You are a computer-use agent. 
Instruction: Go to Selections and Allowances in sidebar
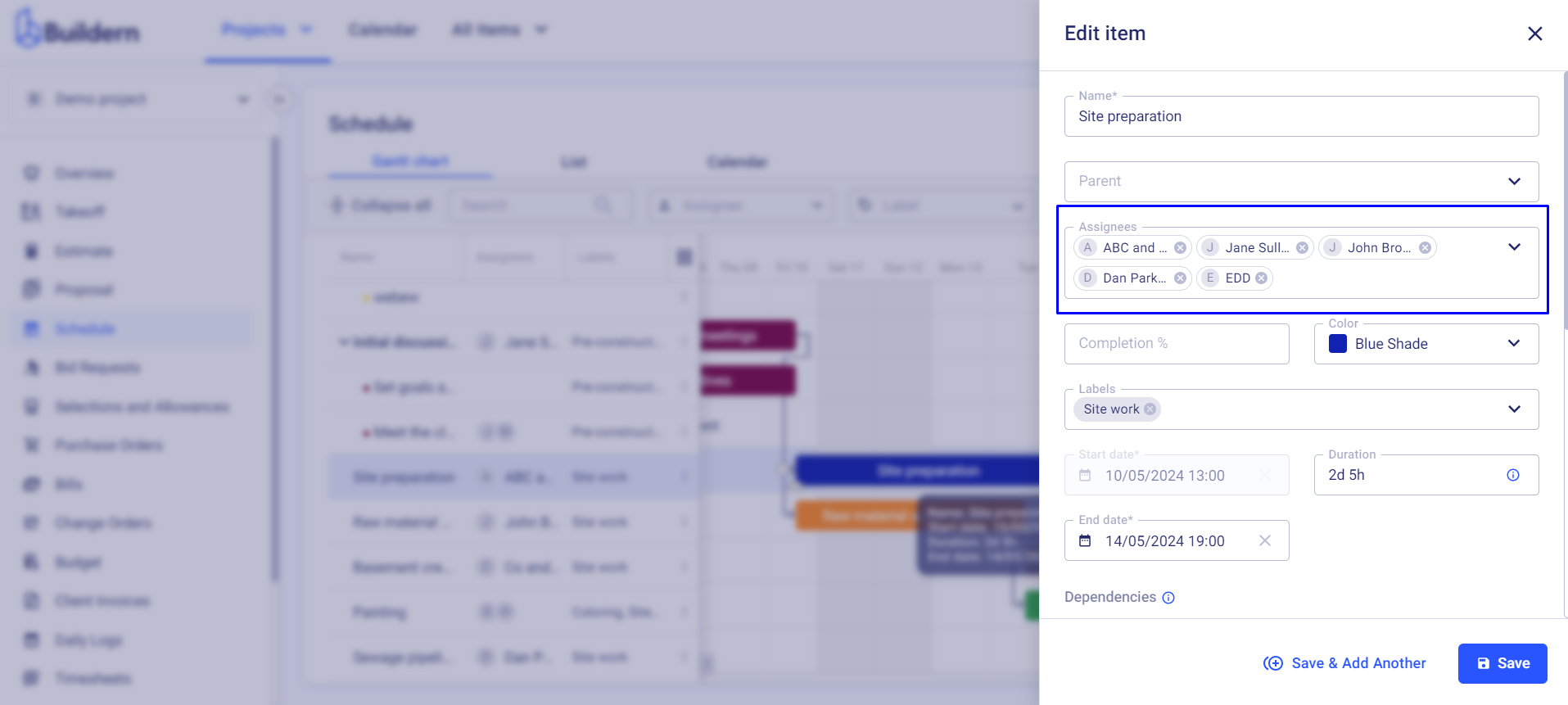pyautogui.click(x=142, y=407)
